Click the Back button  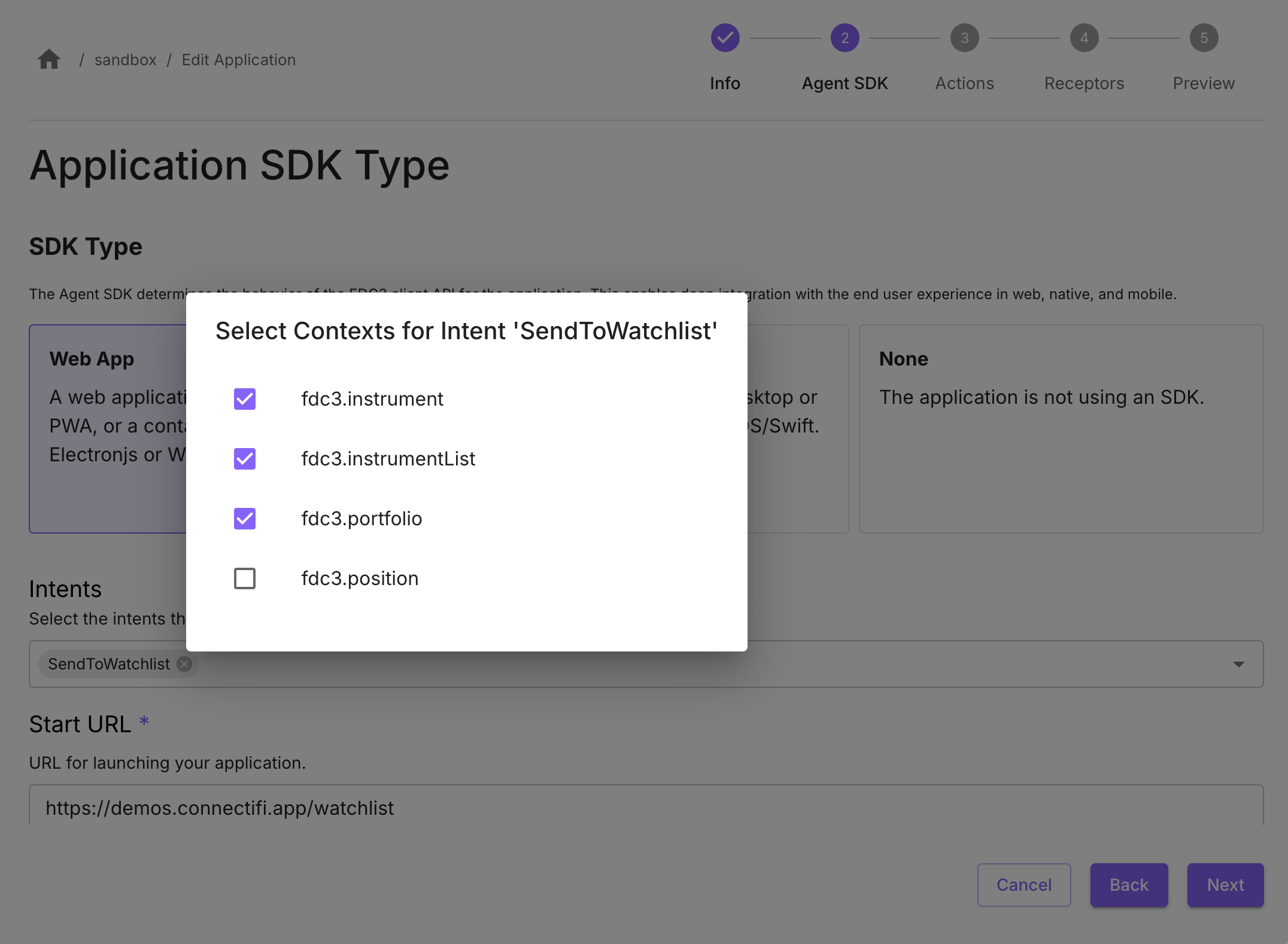1128,884
